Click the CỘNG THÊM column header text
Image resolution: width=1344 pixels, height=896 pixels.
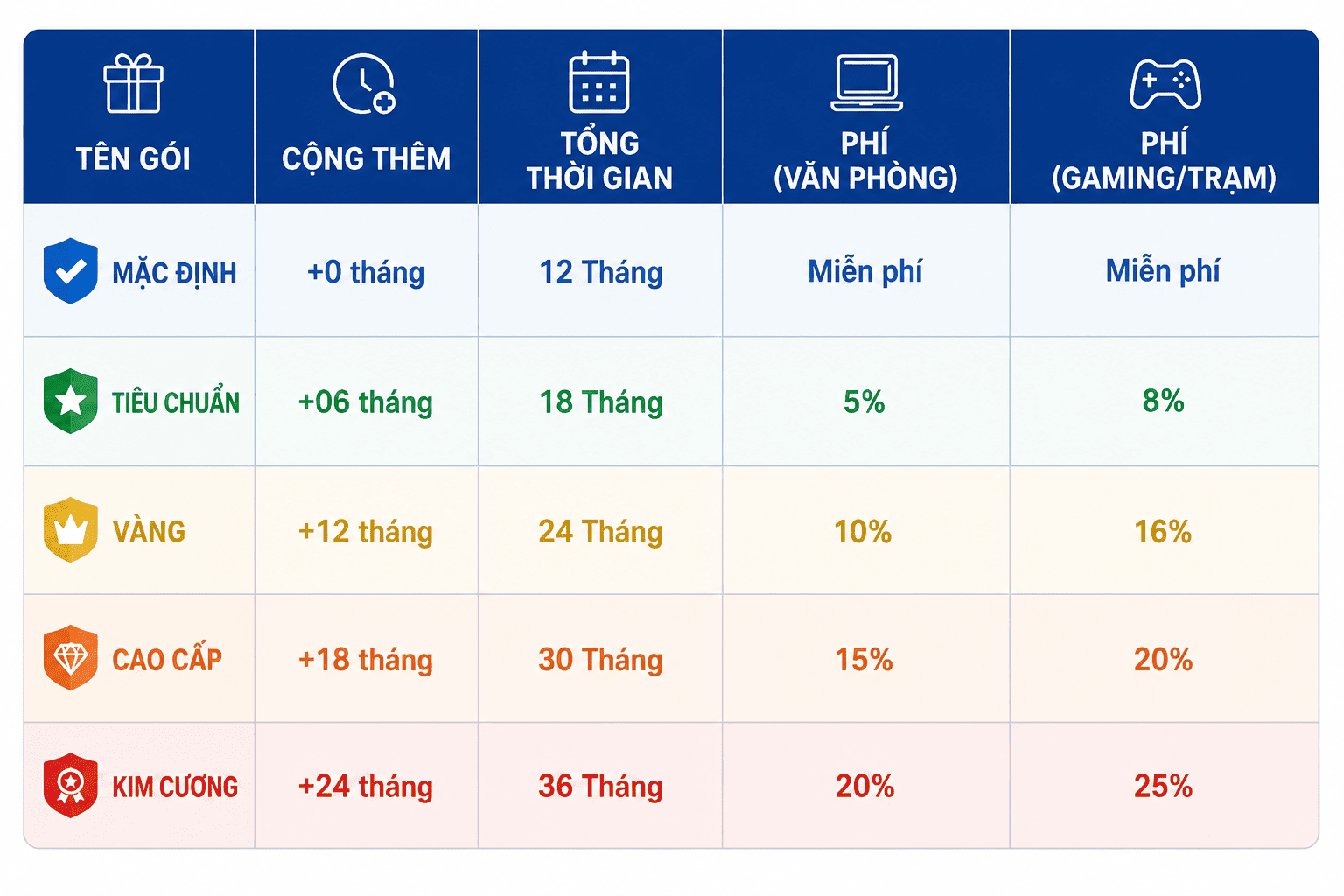pyautogui.click(x=366, y=159)
